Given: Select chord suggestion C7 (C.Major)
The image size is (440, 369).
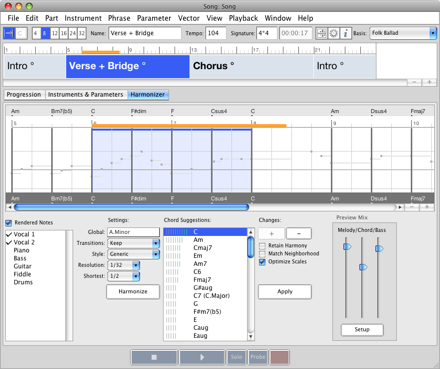Looking at the screenshot, I should (x=205, y=296).
